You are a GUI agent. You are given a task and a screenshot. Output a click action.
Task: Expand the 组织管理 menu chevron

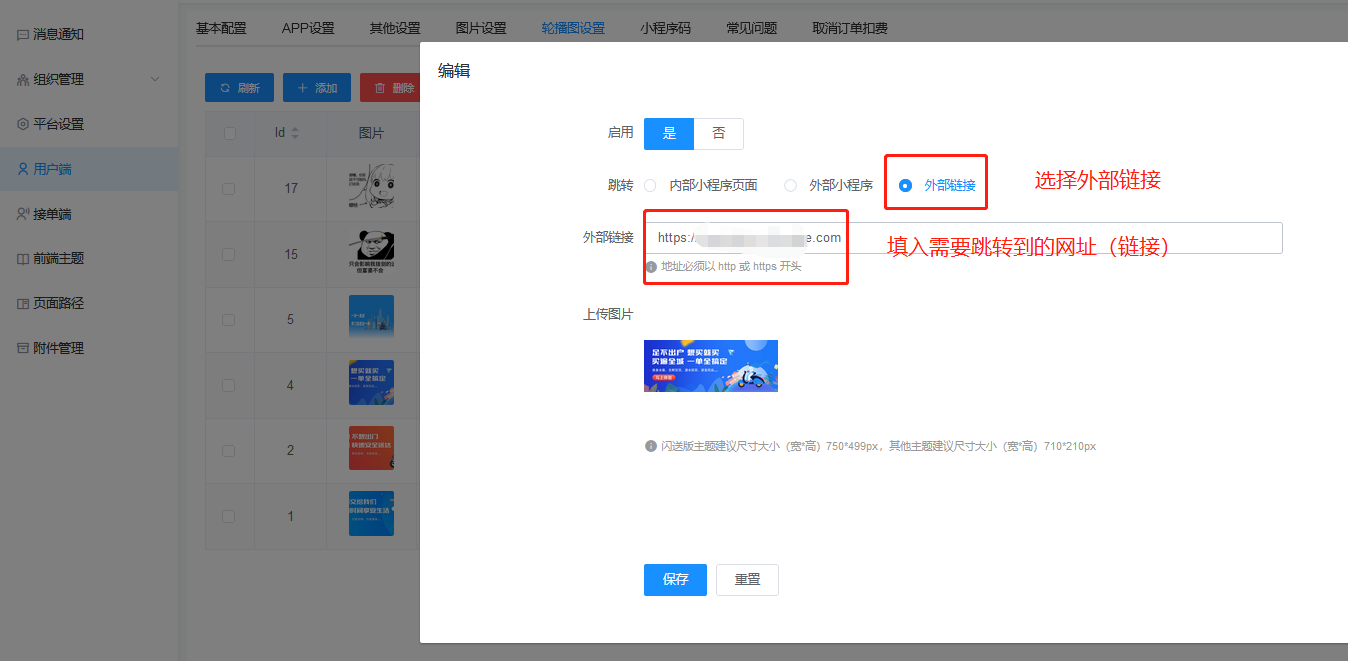[154, 79]
